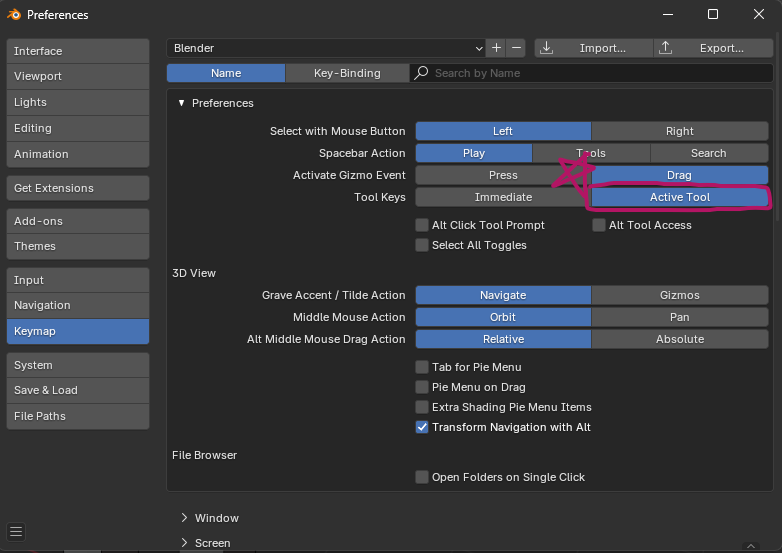Set Activate Gizmo Event to Drag

[680, 175]
